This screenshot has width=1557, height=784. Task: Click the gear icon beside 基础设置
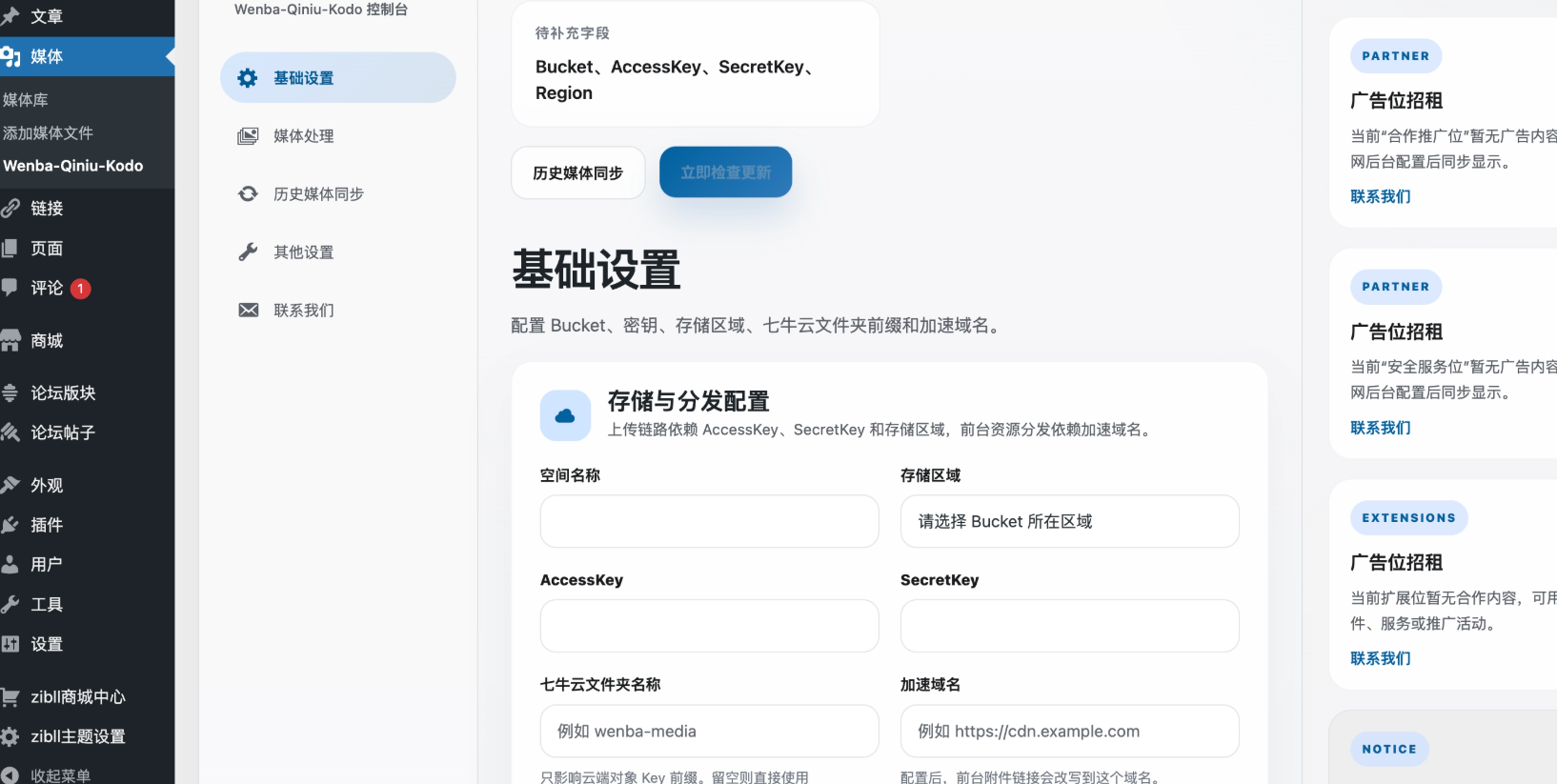point(248,78)
